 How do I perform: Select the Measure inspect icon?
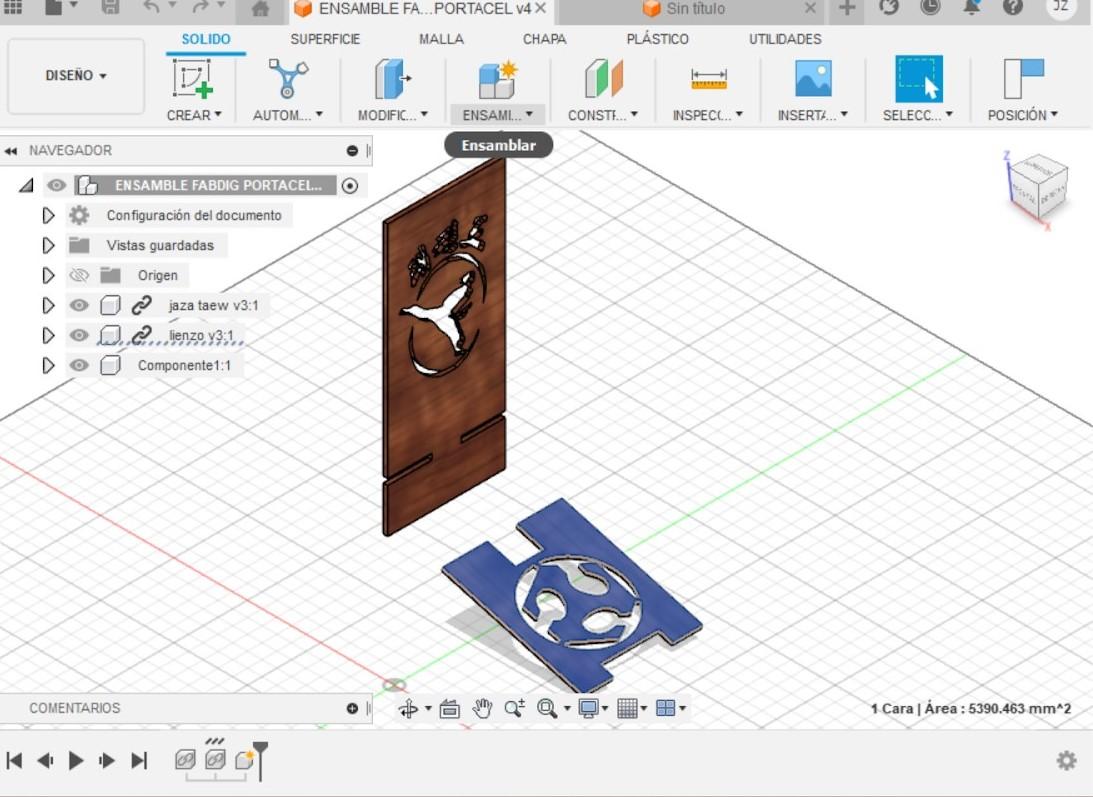click(x=708, y=79)
